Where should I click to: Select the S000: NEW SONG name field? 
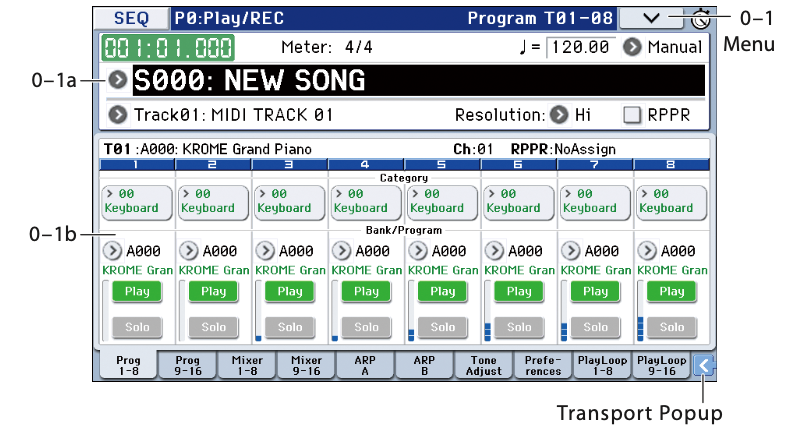(419, 80)
